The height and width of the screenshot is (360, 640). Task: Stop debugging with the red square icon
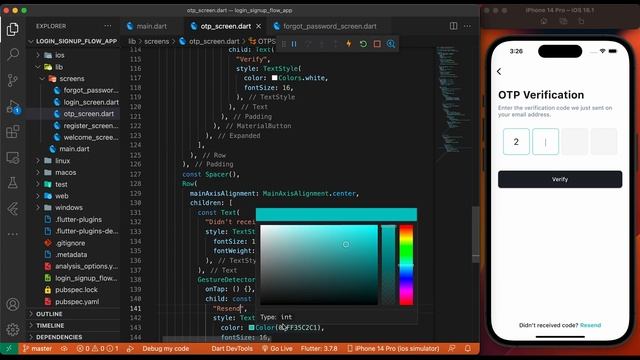click(x=377, y=44)
